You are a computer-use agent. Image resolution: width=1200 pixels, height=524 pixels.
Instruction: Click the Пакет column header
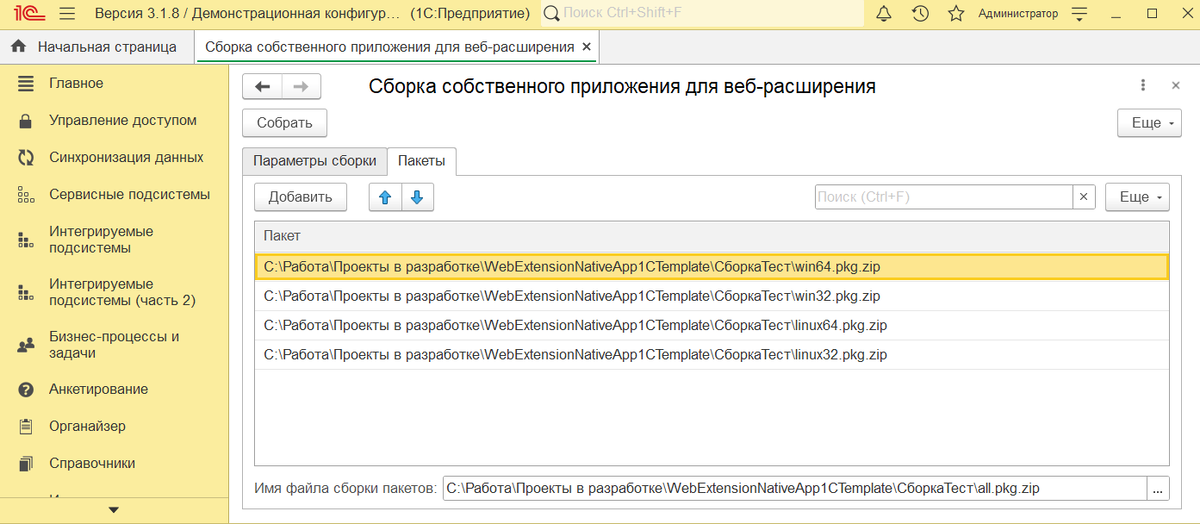click(711, 236)
